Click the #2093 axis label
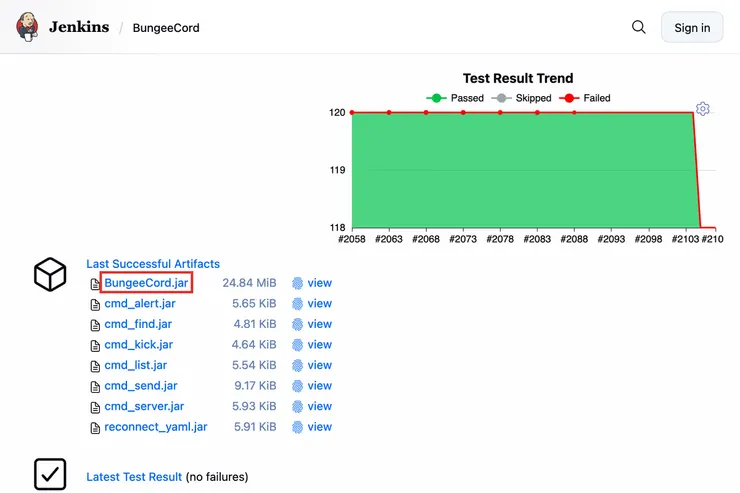This screenshot has width=740, height=493. coord(611,239)
